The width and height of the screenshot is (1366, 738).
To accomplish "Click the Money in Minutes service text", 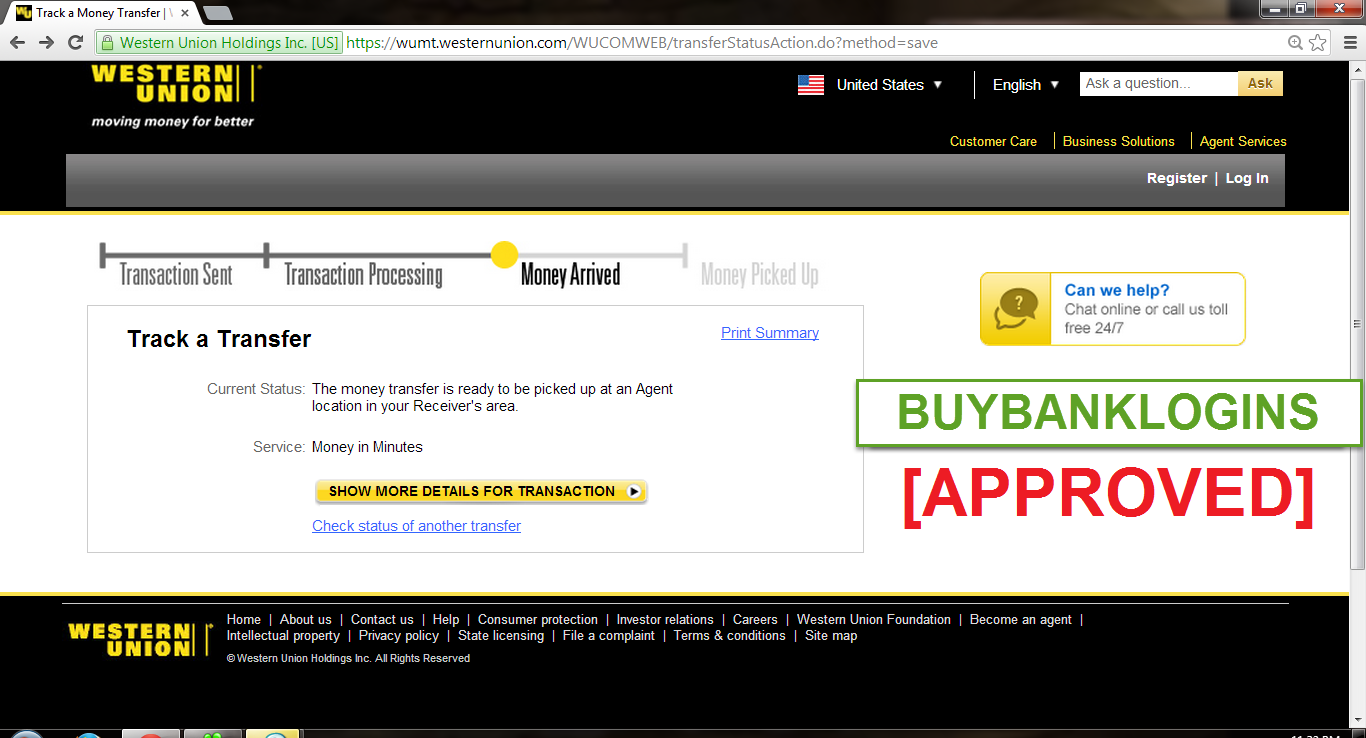I will click(x=367, y=447).
